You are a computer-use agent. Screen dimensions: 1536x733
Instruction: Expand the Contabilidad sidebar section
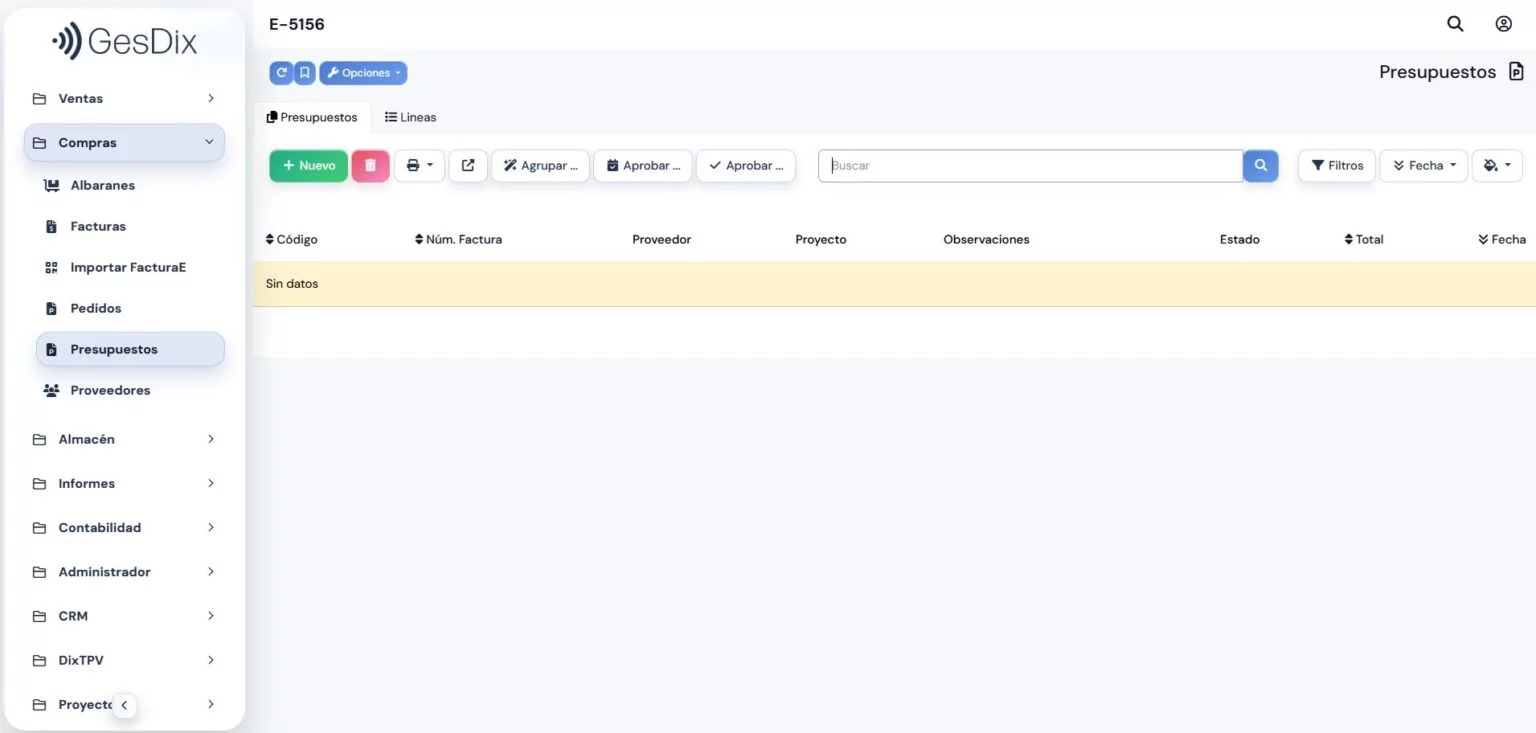[x=124, y=527]
